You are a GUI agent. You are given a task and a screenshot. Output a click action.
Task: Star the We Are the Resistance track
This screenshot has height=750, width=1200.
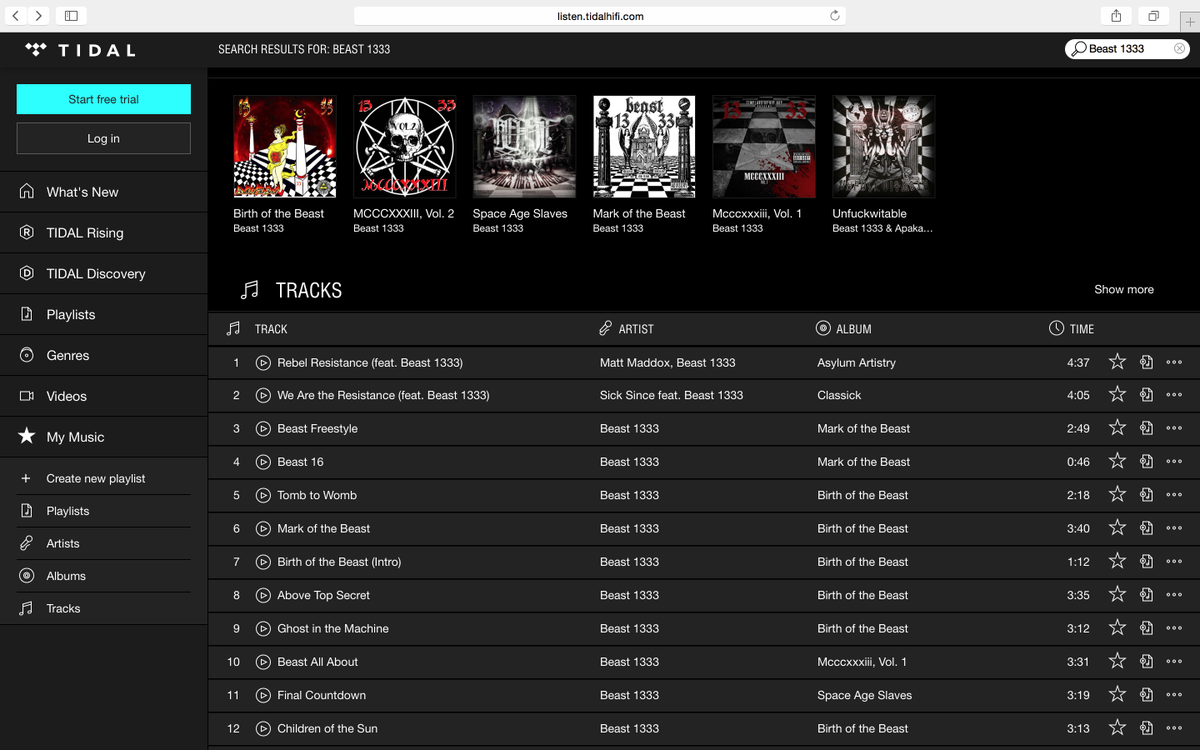click(1117, 395)
